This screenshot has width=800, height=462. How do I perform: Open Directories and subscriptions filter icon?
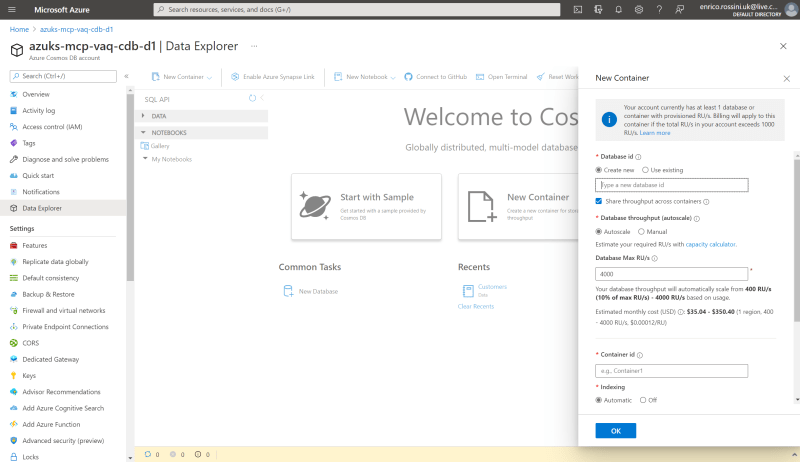click(x=598, y=10)
